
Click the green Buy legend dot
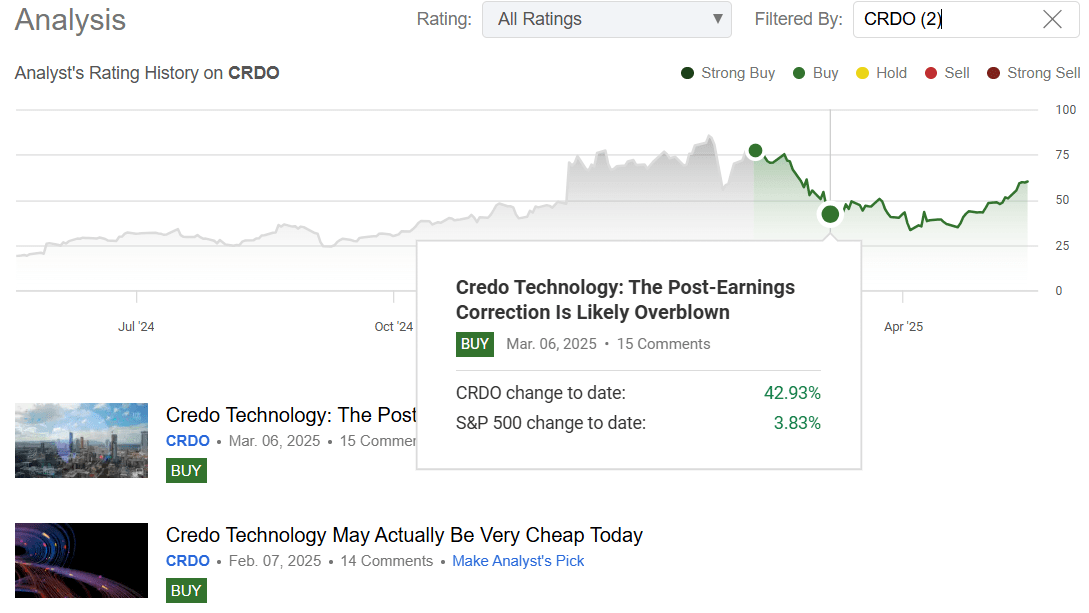click(x=797, y=72)
